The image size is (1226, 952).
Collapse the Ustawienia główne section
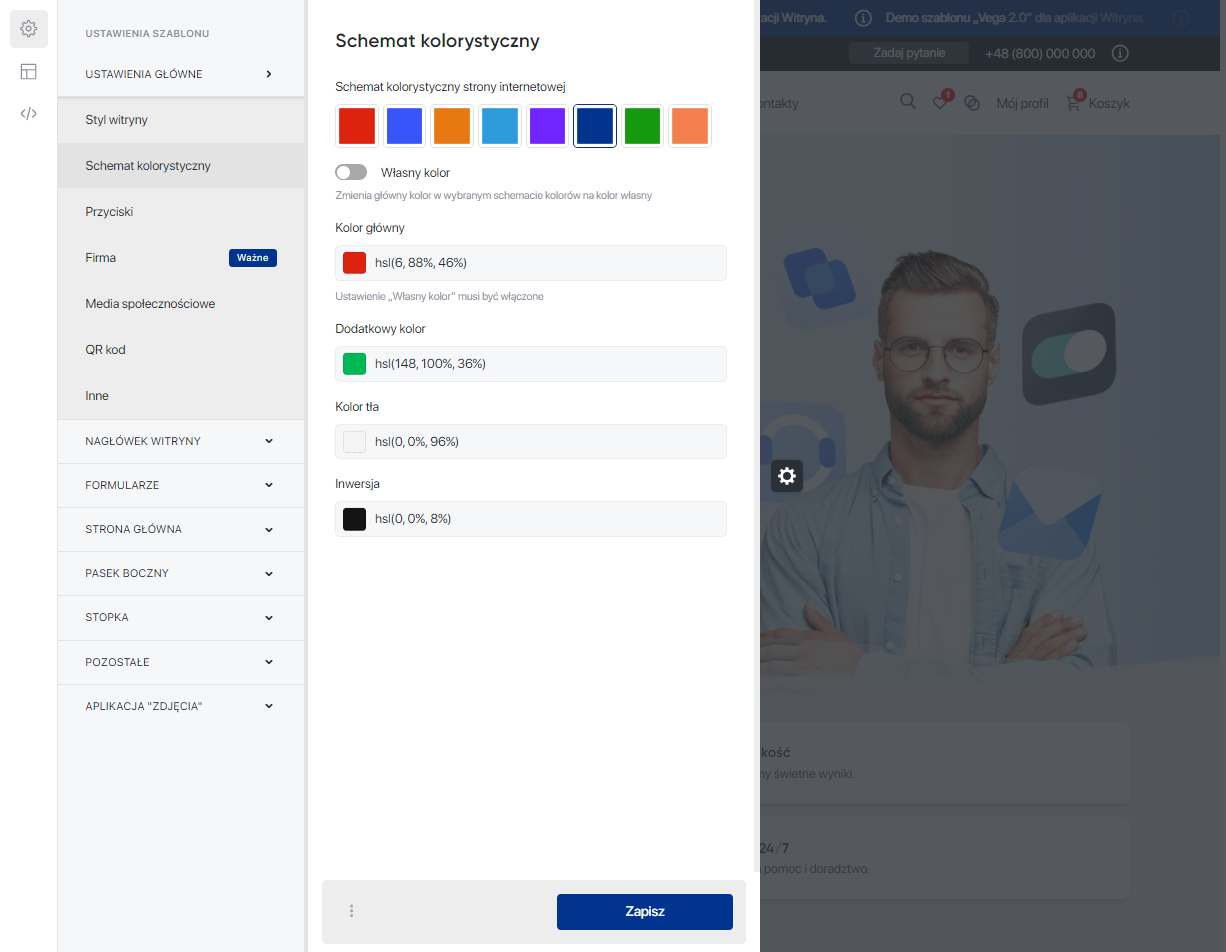coord(180,74)
